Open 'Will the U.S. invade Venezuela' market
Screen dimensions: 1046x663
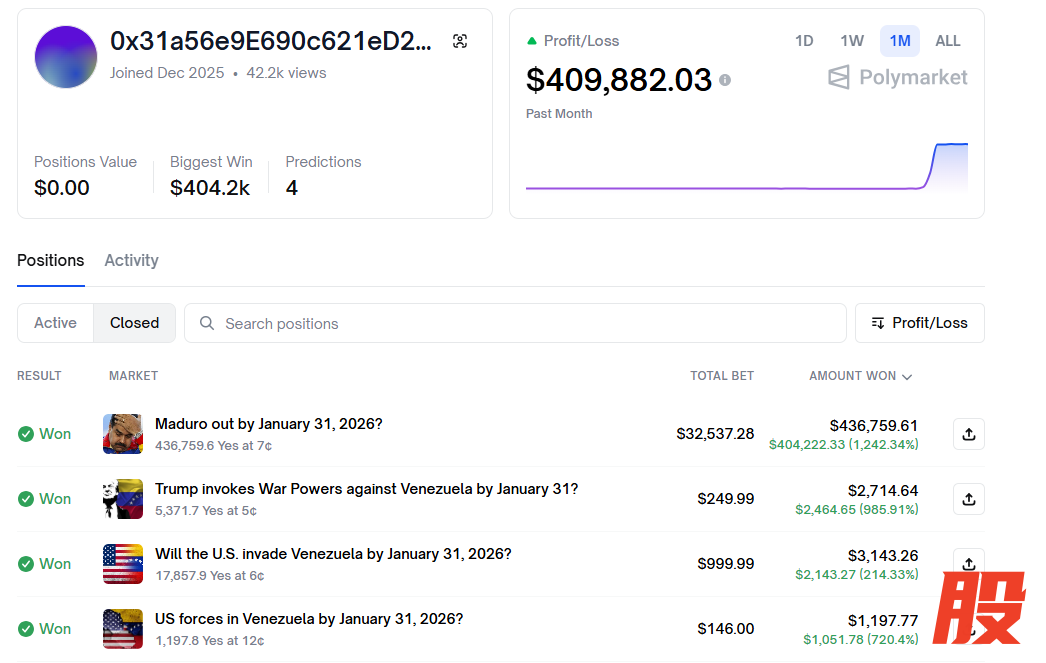click(333, 554)
